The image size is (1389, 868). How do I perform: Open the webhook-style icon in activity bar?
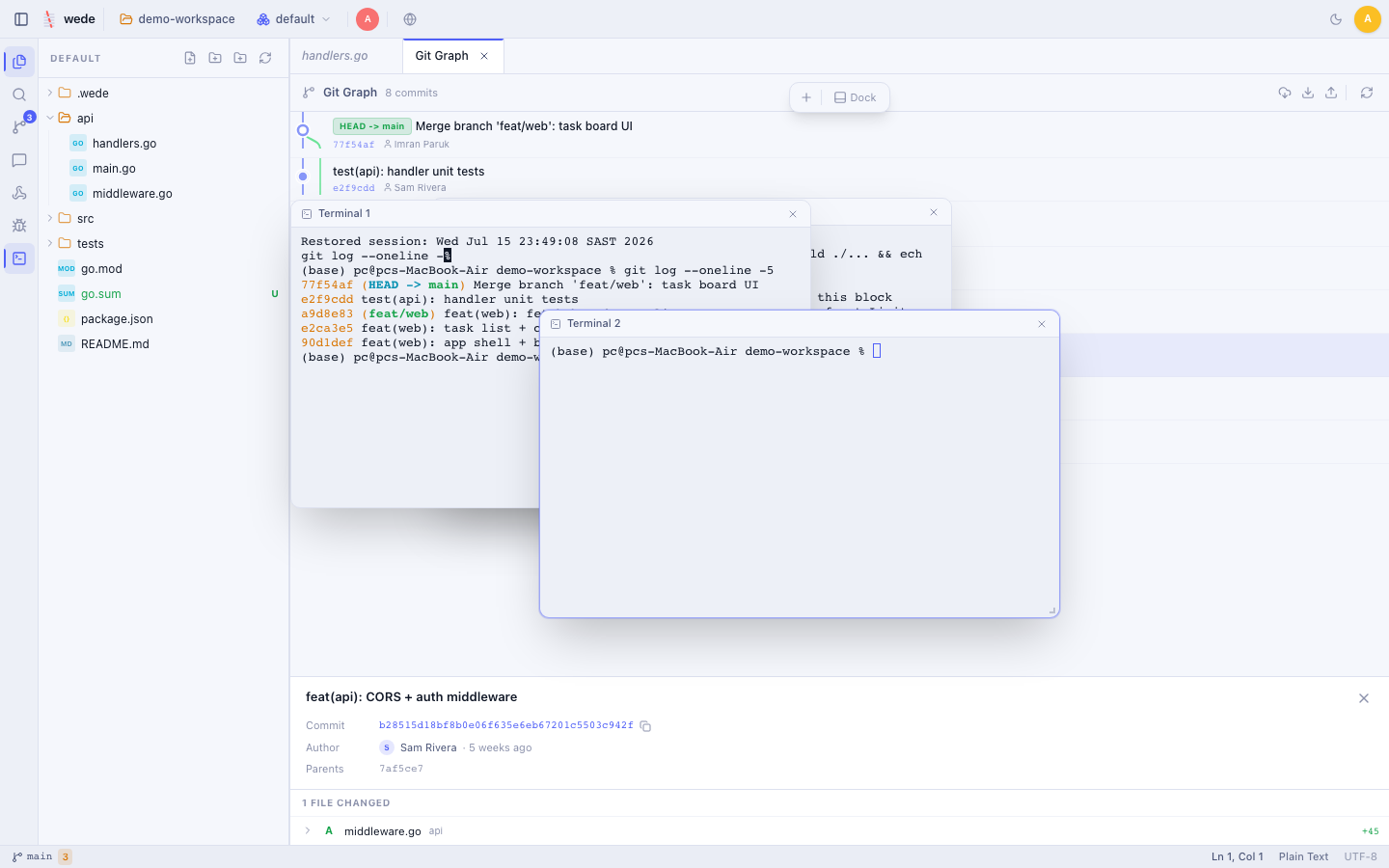pyautogui.click(x=19, y=193)
